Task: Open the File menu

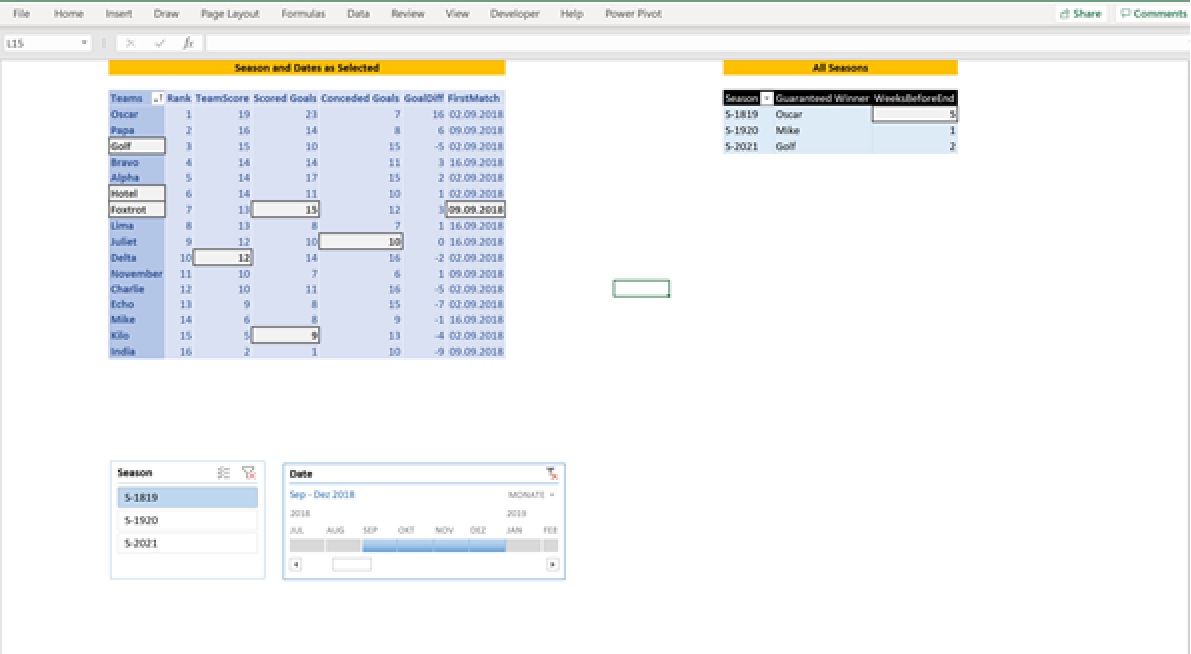Action: (21, 14)
